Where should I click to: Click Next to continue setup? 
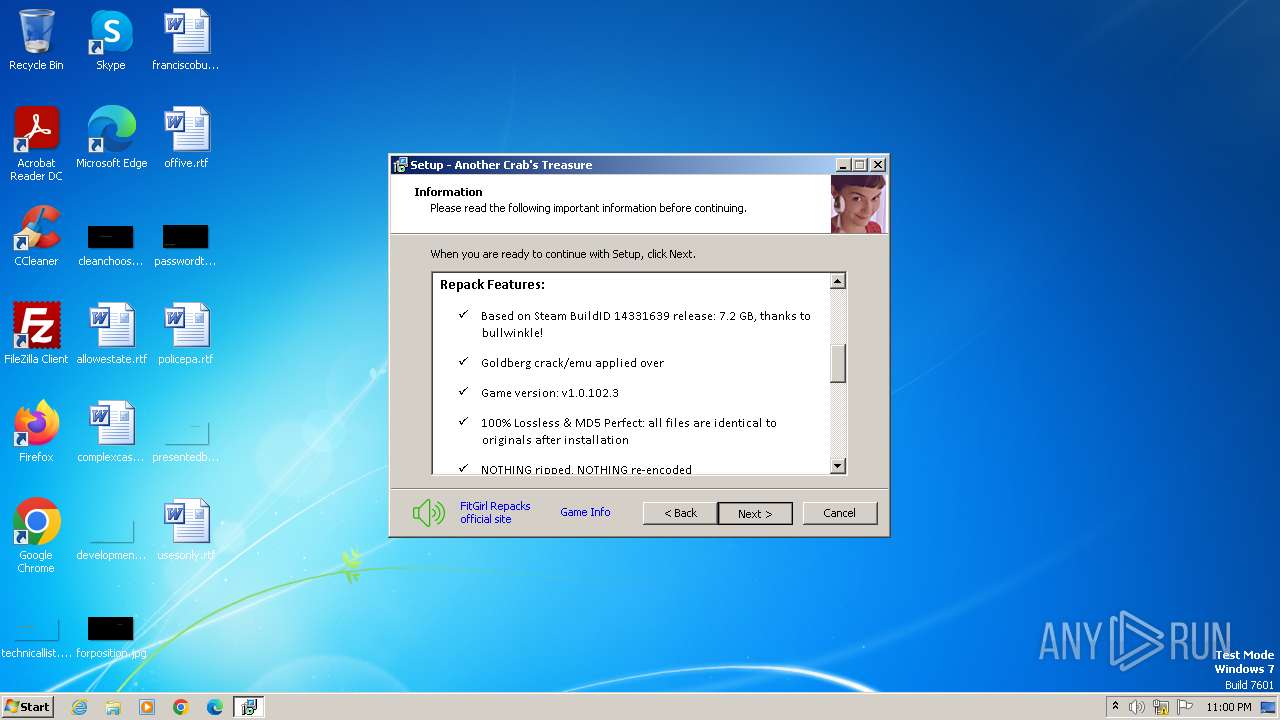[755, 513]
